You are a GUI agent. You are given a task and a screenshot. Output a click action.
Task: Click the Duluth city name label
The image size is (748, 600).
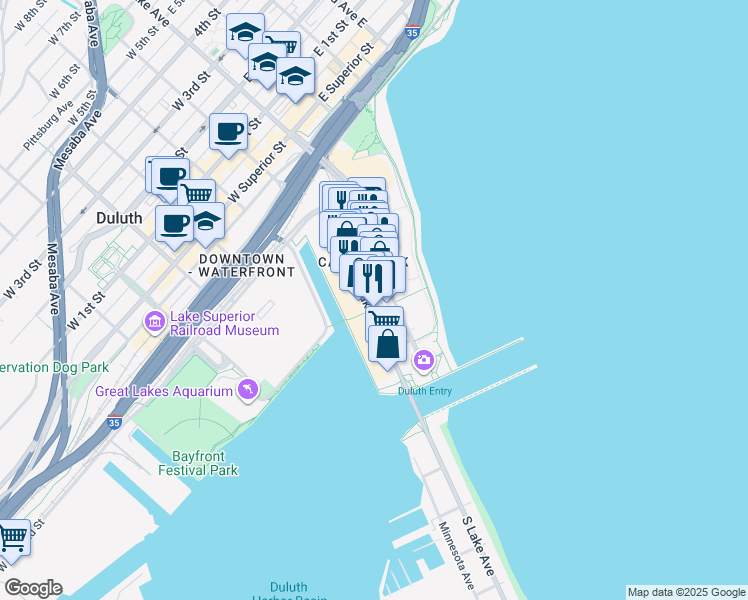pyautogui.click(x=119, y=218)
